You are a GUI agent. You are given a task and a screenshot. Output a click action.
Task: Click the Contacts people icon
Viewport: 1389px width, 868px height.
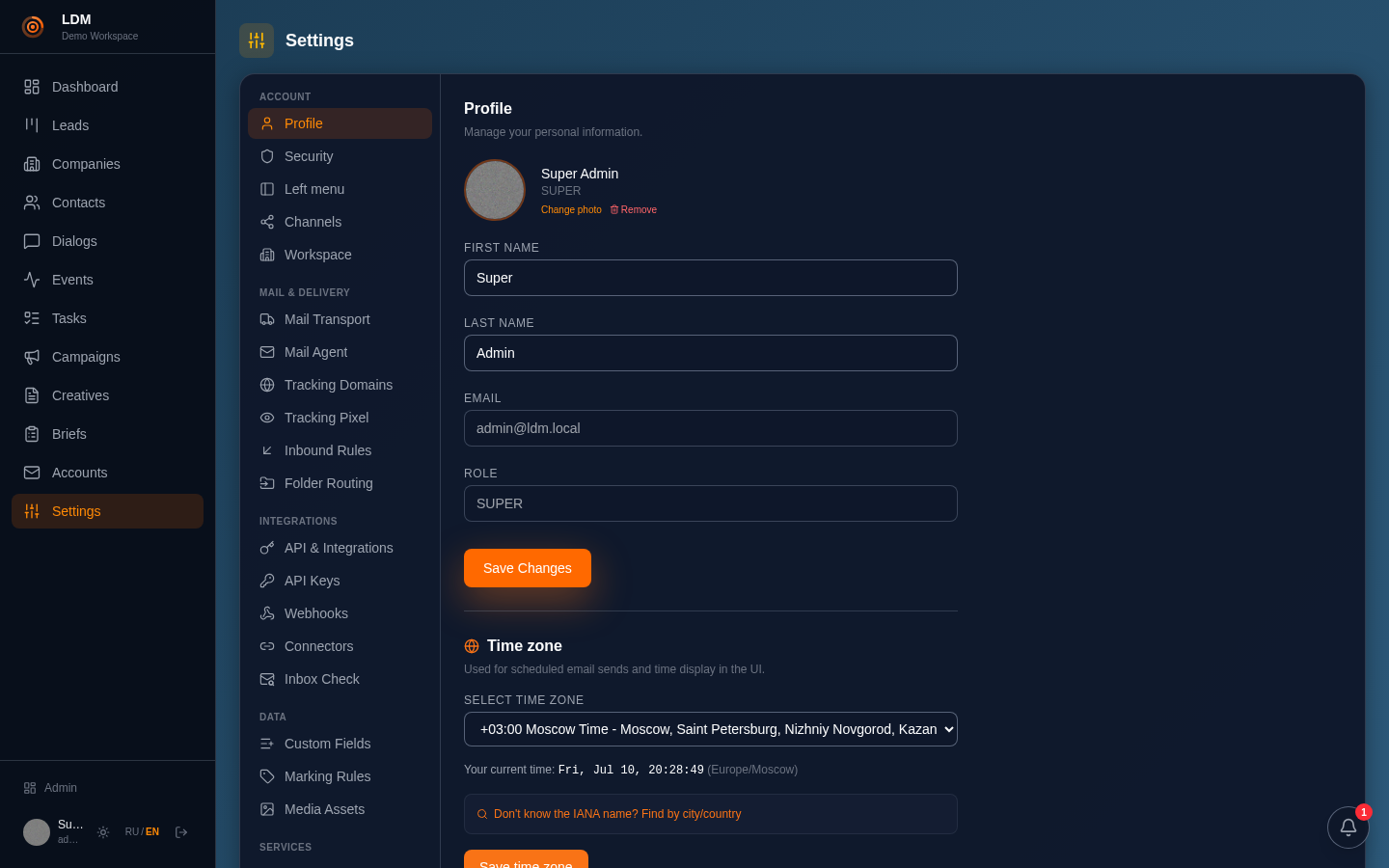point(32,203)
